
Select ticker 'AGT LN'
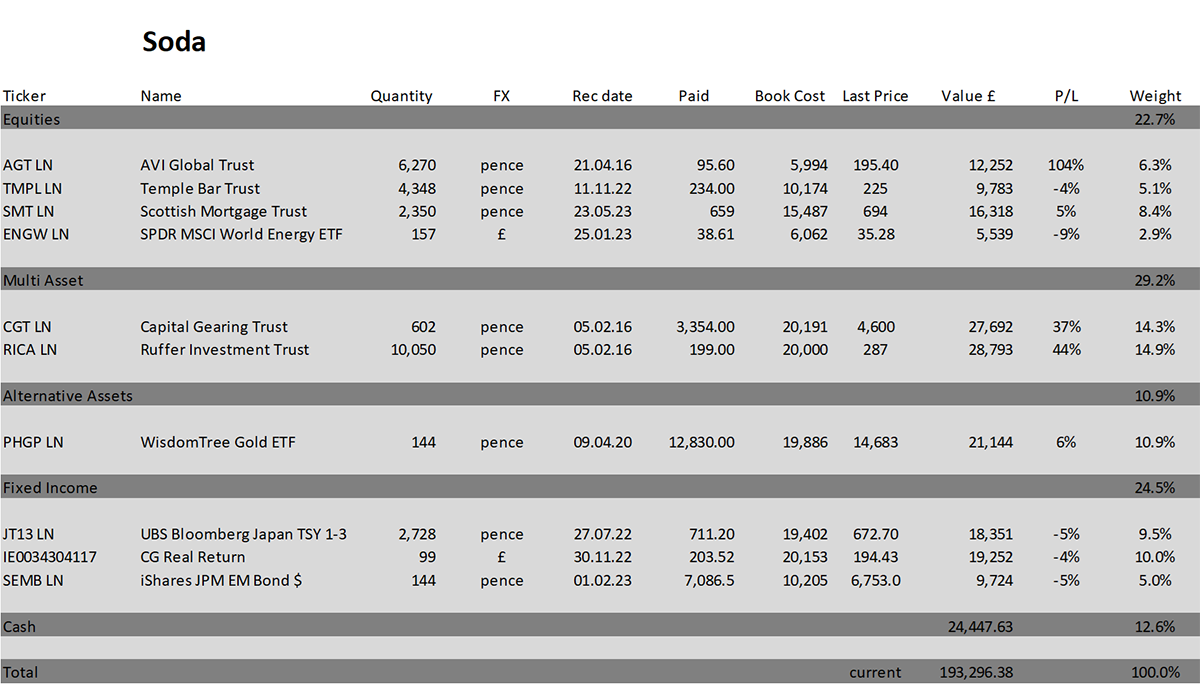[x=29, y=165]
